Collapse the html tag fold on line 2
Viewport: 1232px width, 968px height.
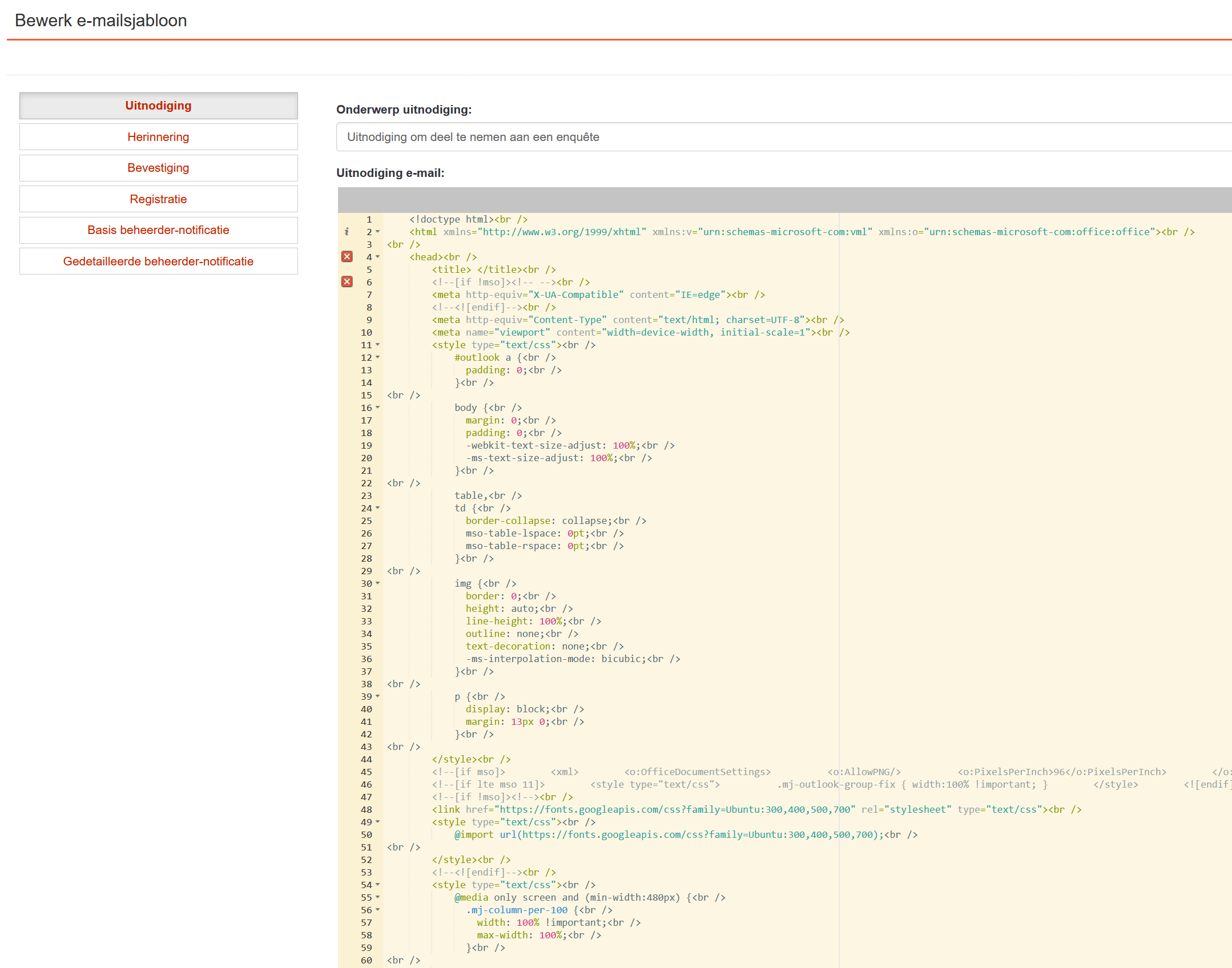pyautogui.click(x=378, y=232)
